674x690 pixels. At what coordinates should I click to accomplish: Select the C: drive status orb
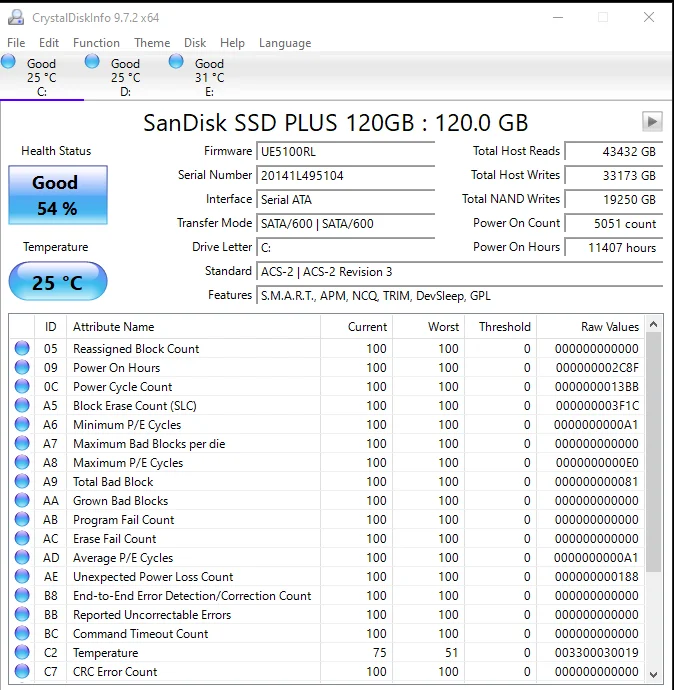click(x=9, y=62)
